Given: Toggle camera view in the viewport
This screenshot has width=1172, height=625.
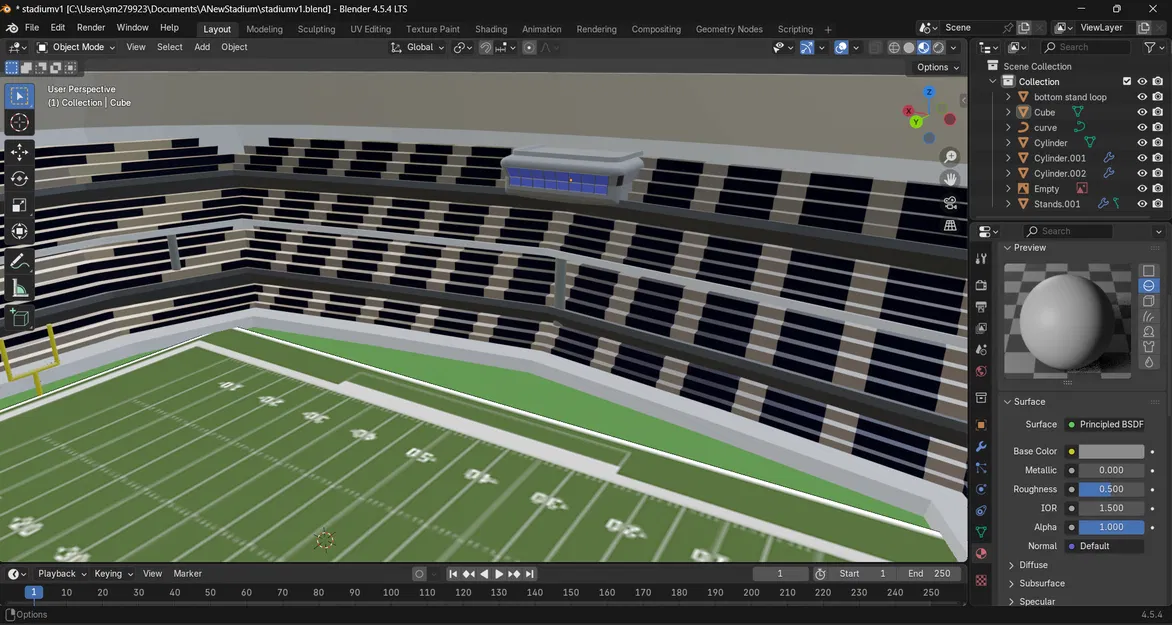Looking at the screenshot, I should click(950, 202).
